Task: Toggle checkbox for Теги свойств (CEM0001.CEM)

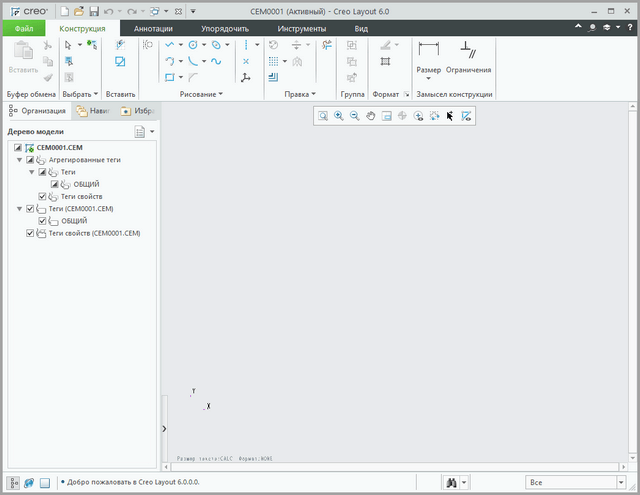Action: 30,233
